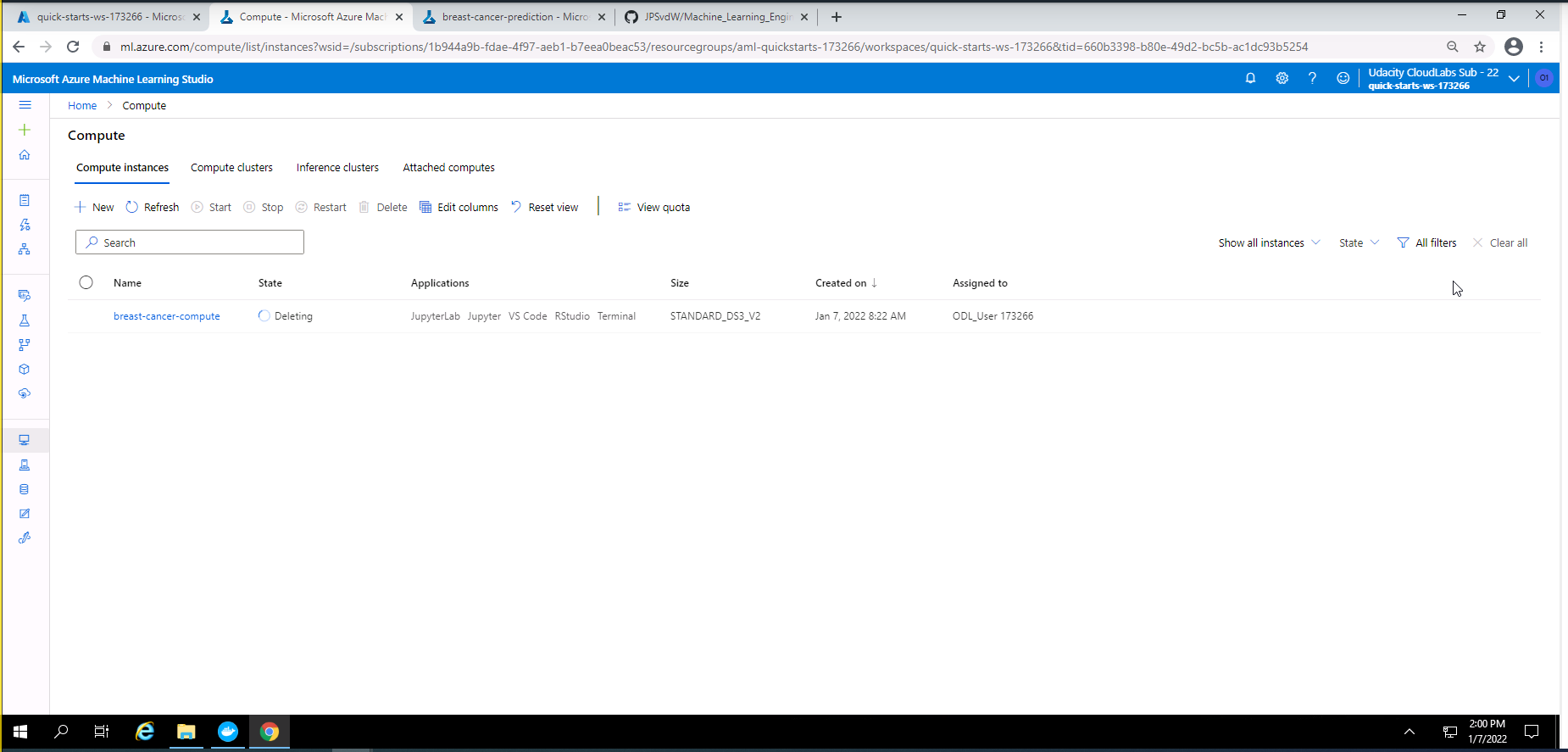Viewport: 1568px width, 752px height.
Task: Expand the workspace selector chevron in header
Action: (1514, 78)
